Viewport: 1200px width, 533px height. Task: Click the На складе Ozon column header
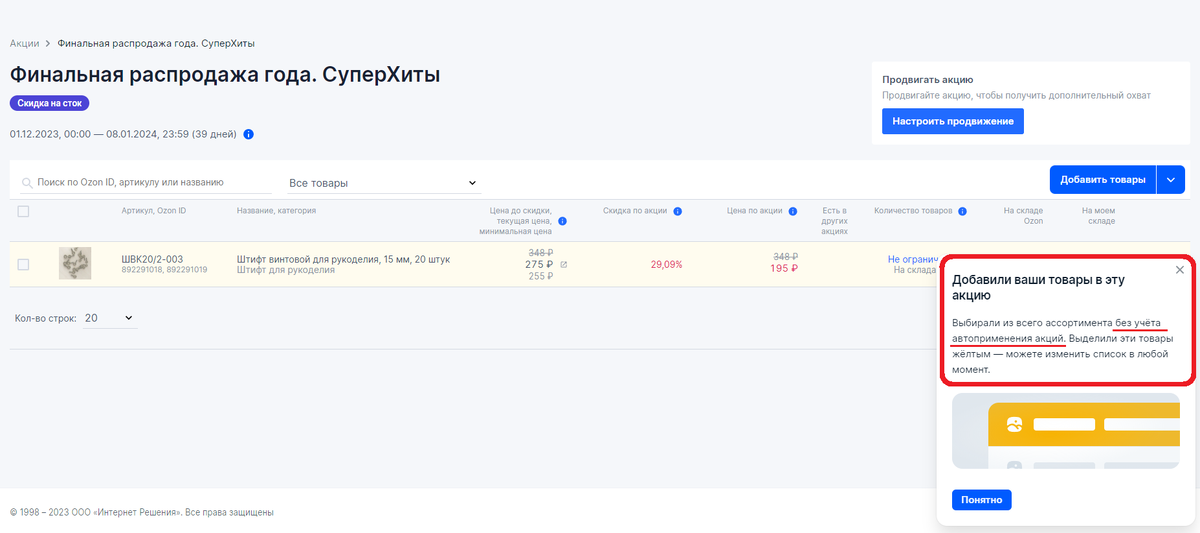coord(1023,216)
